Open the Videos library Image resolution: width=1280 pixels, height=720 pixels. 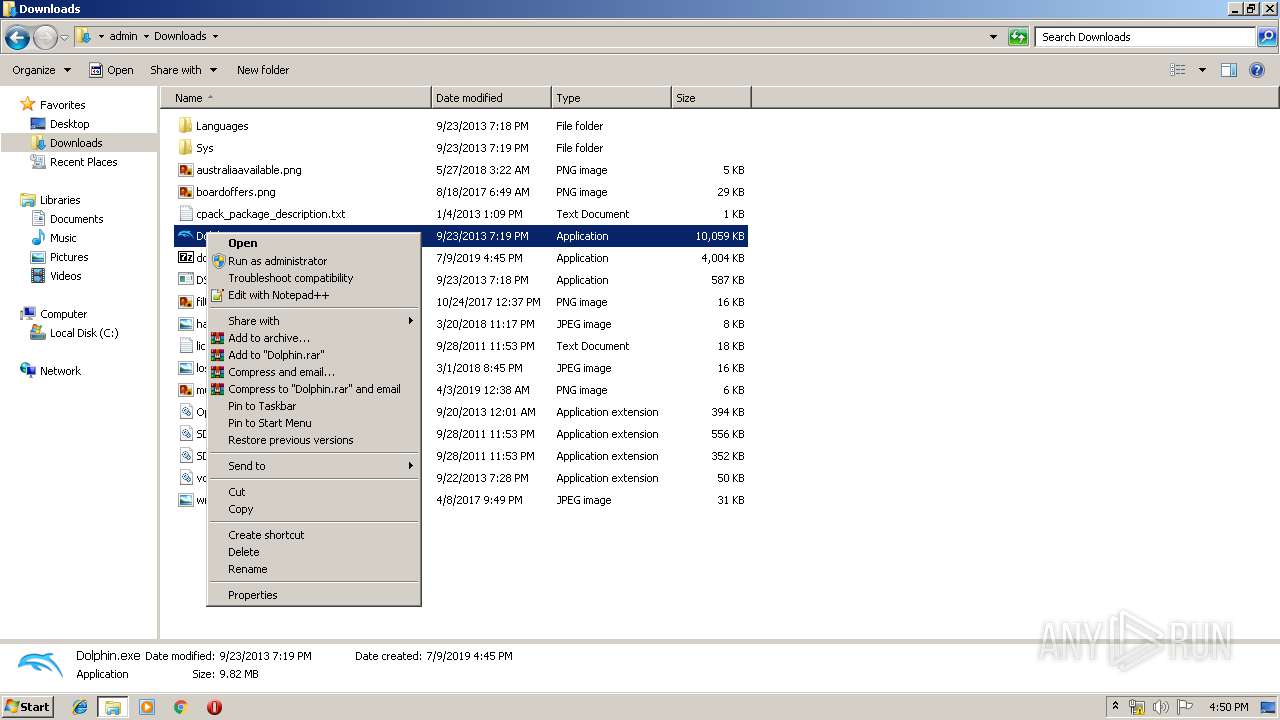[x=65, y=276]
